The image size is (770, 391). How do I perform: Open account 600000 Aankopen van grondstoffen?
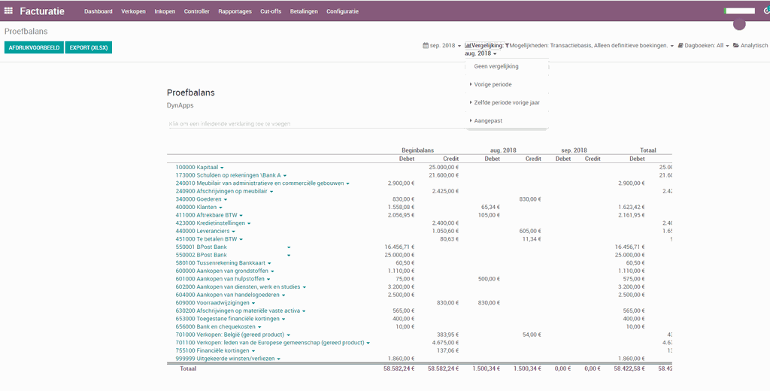pos(224,271)
